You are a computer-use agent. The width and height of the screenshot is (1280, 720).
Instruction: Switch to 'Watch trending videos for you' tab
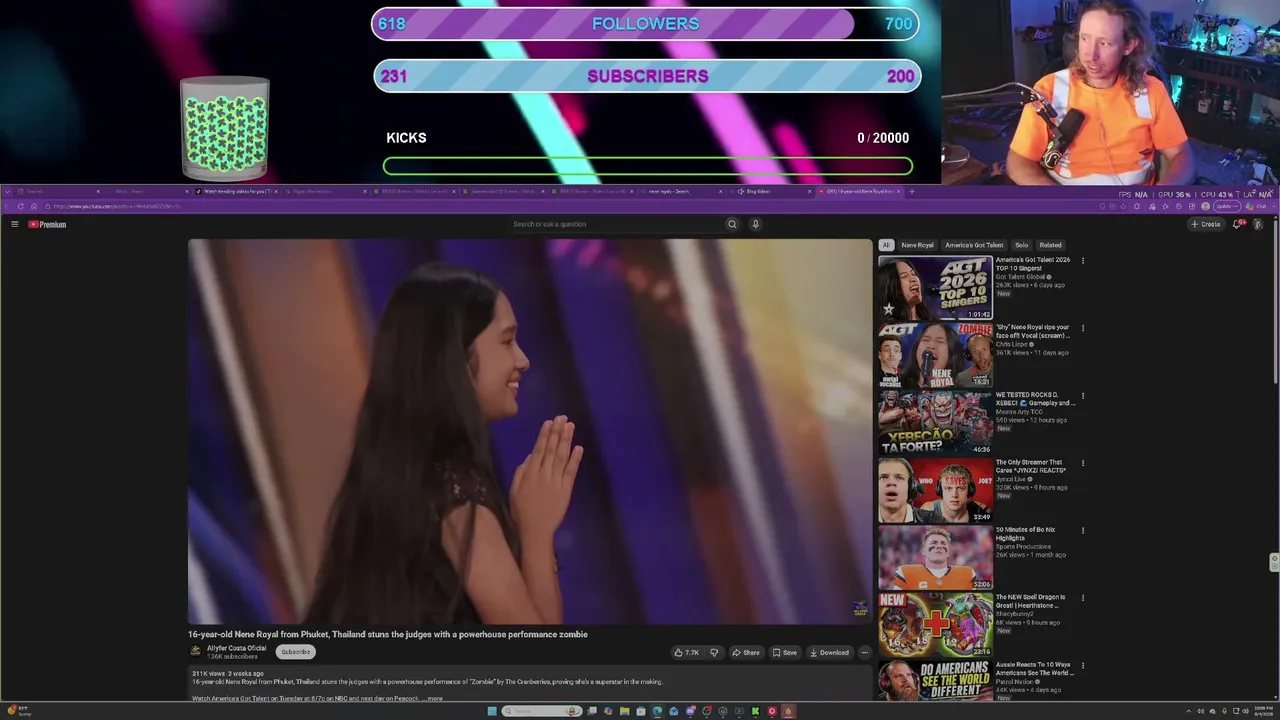[x=235, y=191]
